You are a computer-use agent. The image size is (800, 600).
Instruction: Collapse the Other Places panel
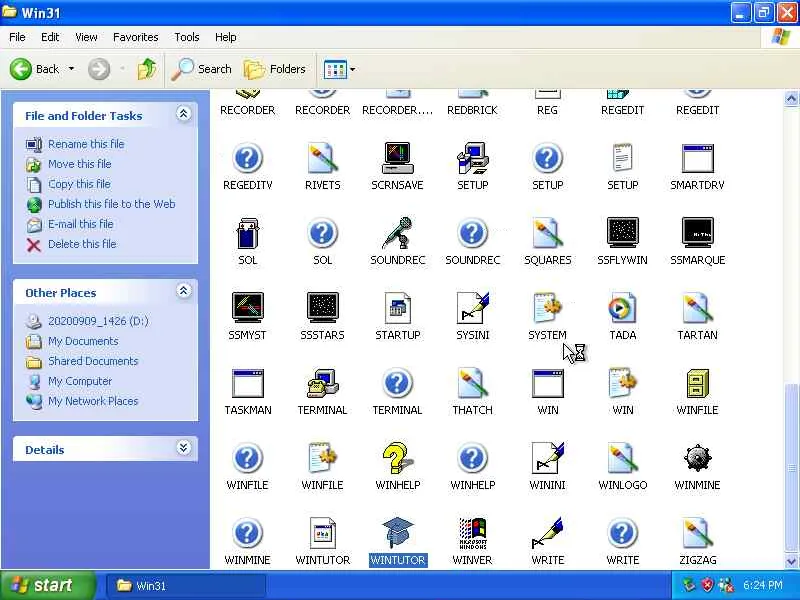184,291
